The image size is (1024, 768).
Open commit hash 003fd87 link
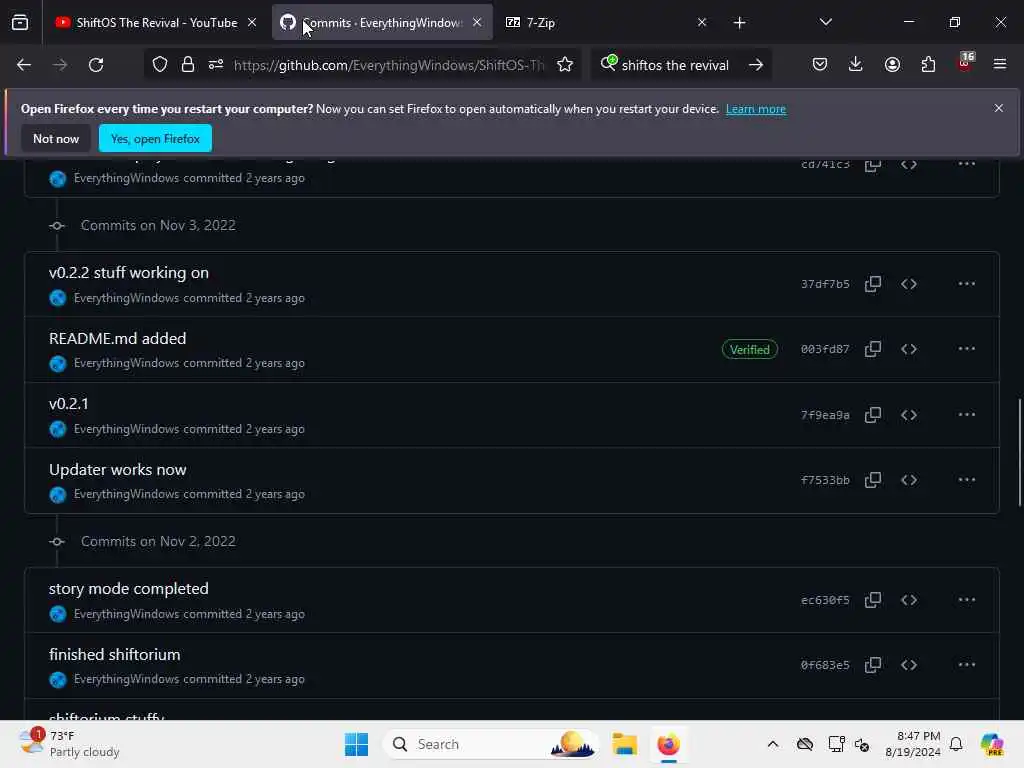point(825,349)
